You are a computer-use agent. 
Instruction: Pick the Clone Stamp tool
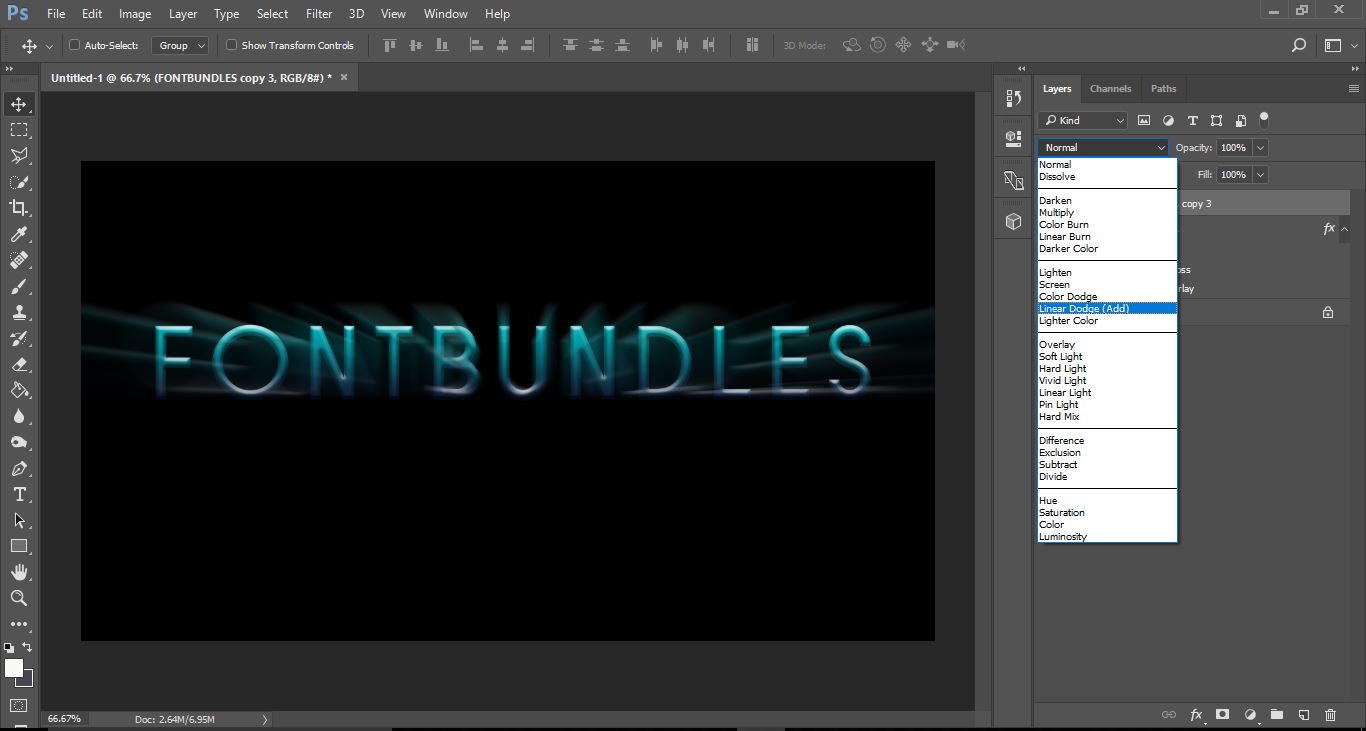tap(19, 312)
